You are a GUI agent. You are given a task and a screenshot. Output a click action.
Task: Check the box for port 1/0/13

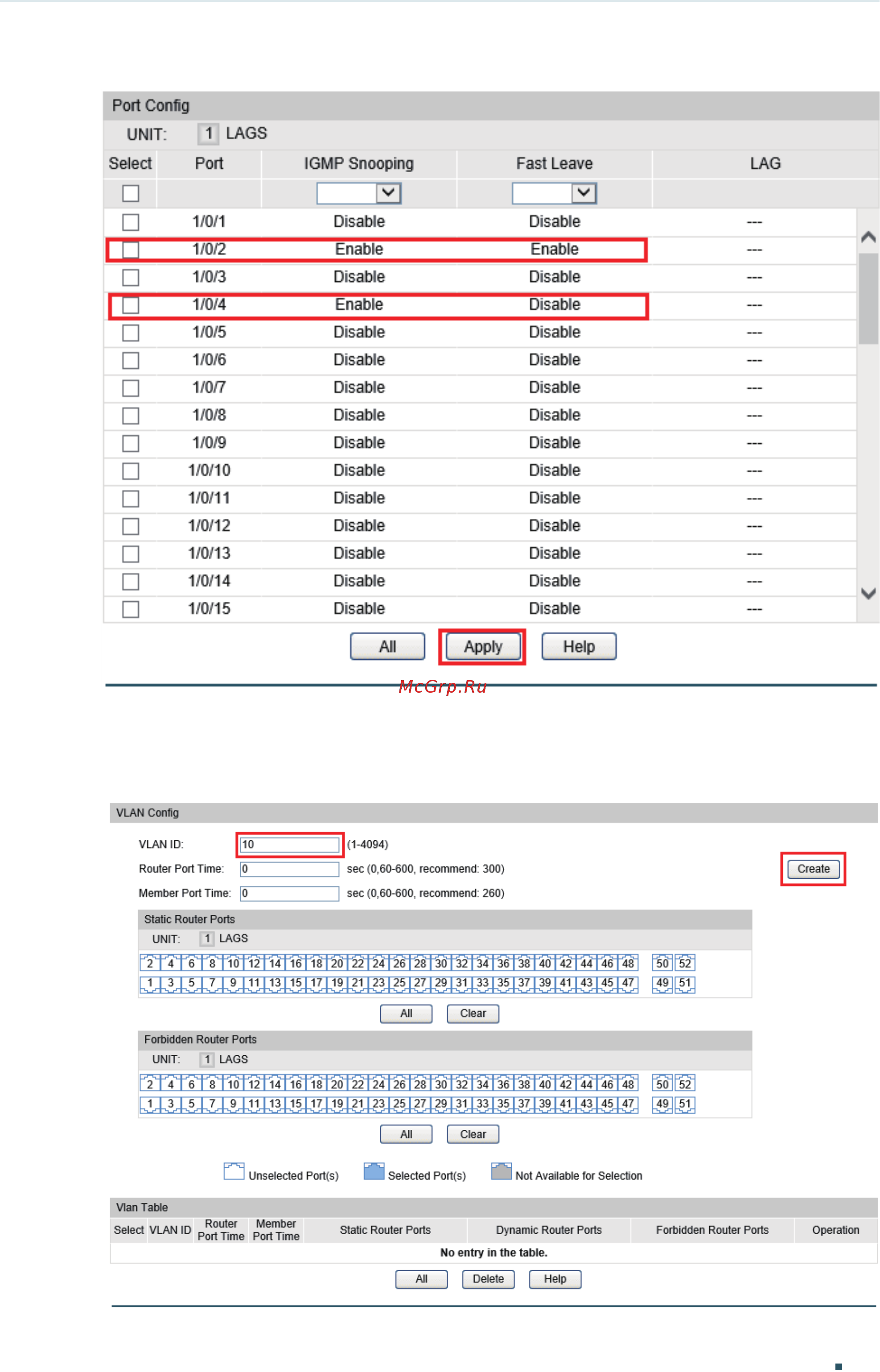pos(131,554)
